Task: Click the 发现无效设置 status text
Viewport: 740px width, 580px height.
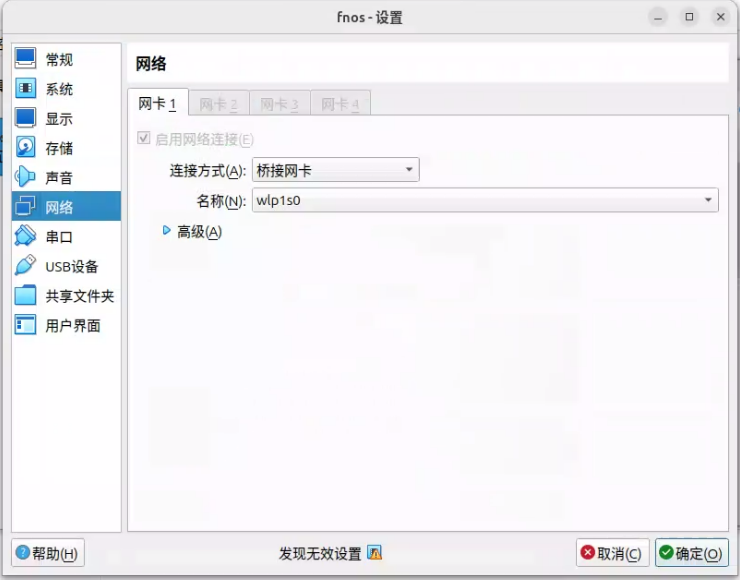Action: click(320, 553)
